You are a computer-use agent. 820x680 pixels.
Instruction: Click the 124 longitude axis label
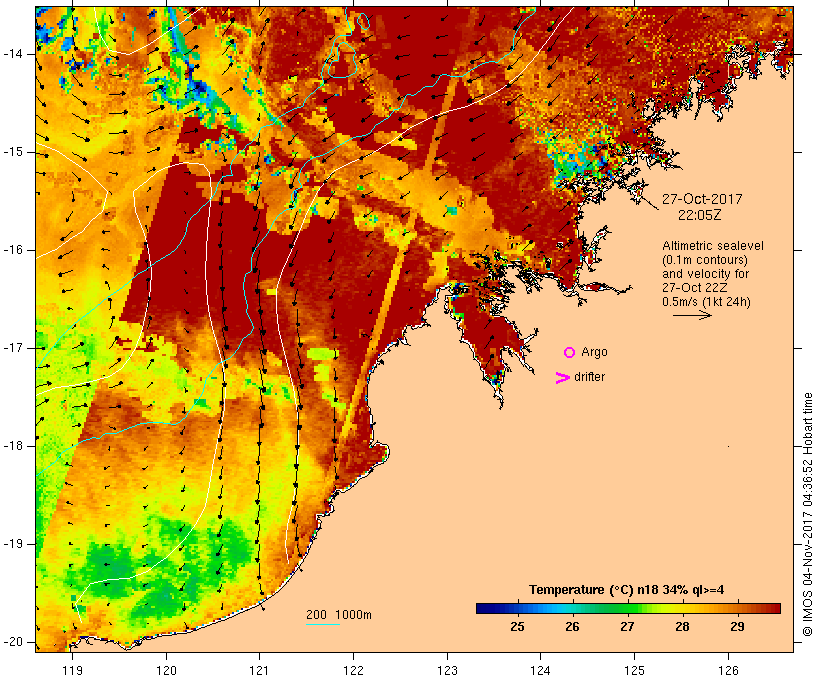[x=541, y=671]
